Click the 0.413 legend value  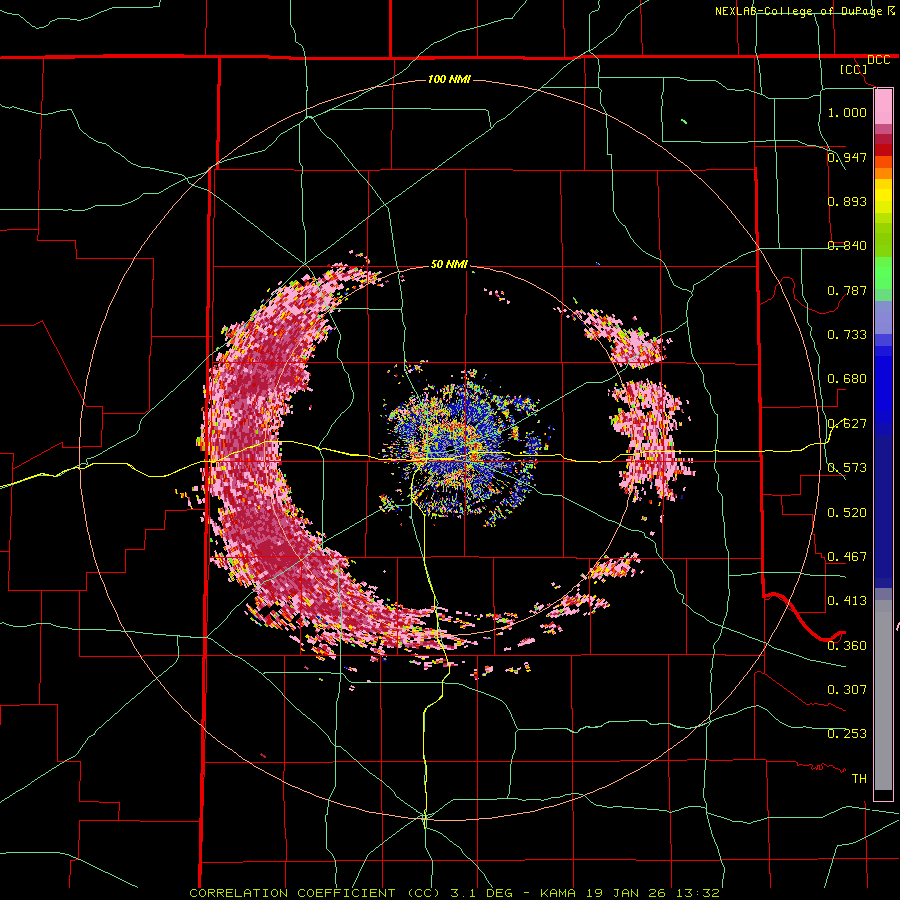pos(847,600)
